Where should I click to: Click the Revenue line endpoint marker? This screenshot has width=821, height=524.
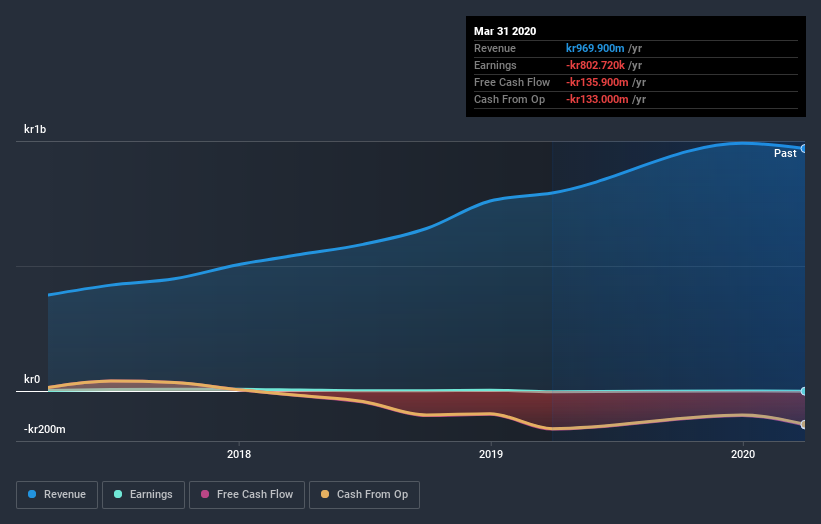[804, 149]
